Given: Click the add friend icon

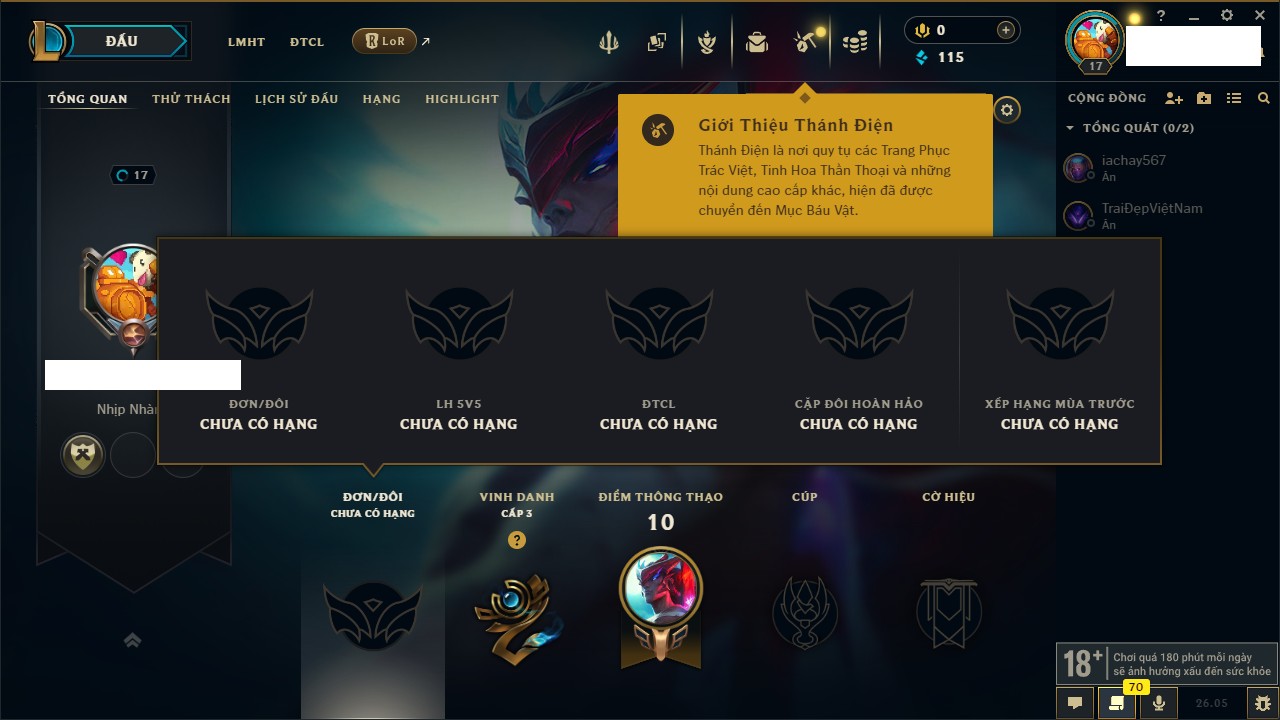Looking at the screenshot, I should [1174, 98].
